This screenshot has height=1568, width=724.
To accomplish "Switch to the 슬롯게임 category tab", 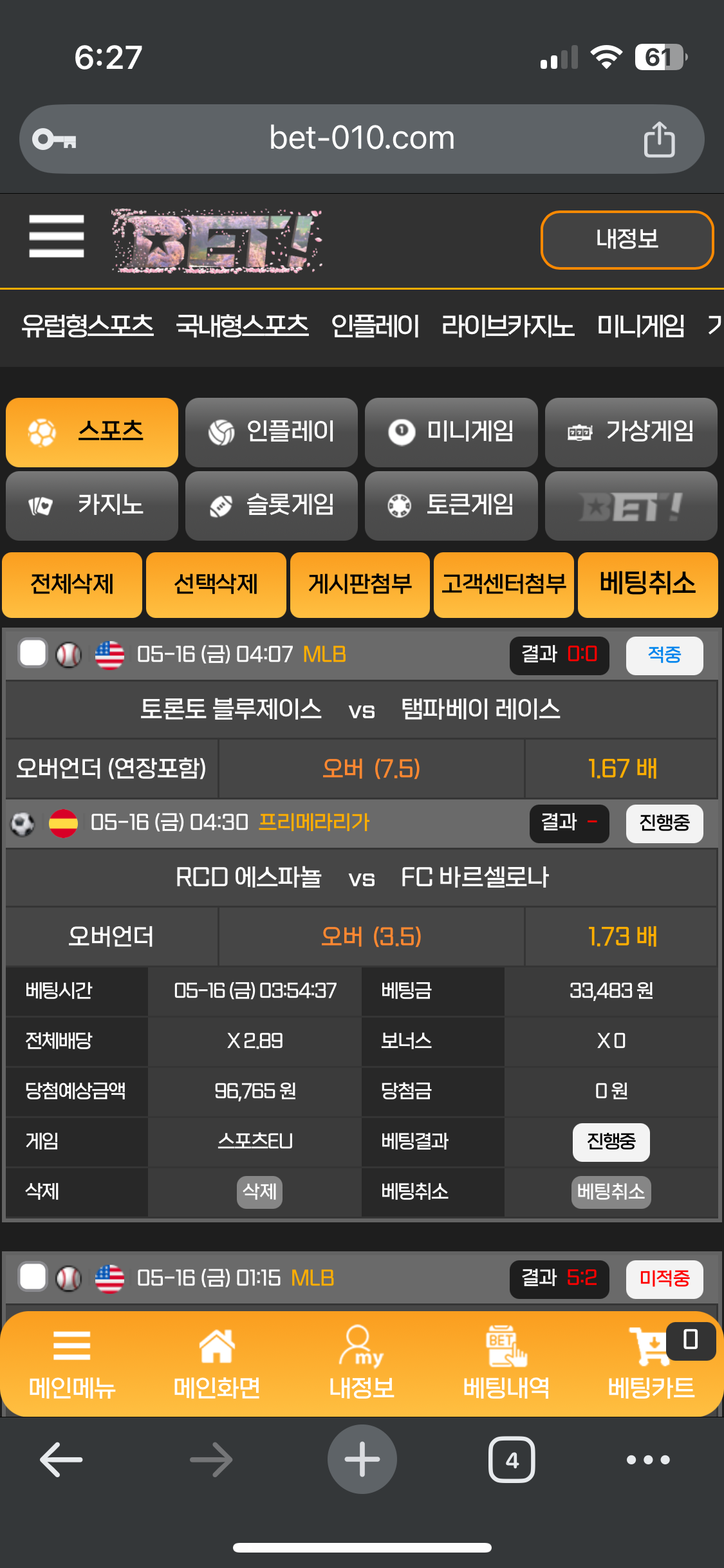I will (x=272, y=505).
